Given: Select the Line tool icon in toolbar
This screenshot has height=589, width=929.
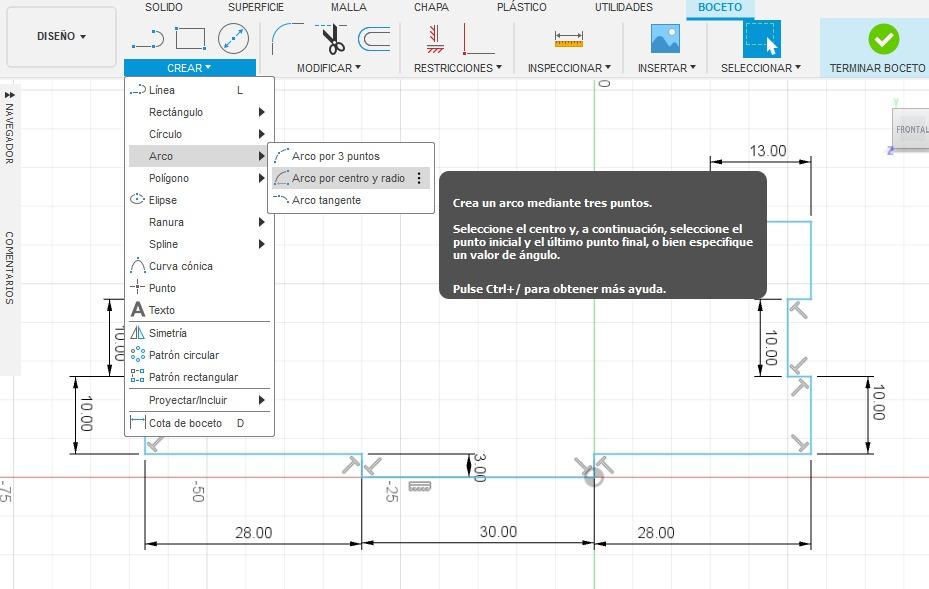Looking at the screenshot, I should click(x=148, y=39).
